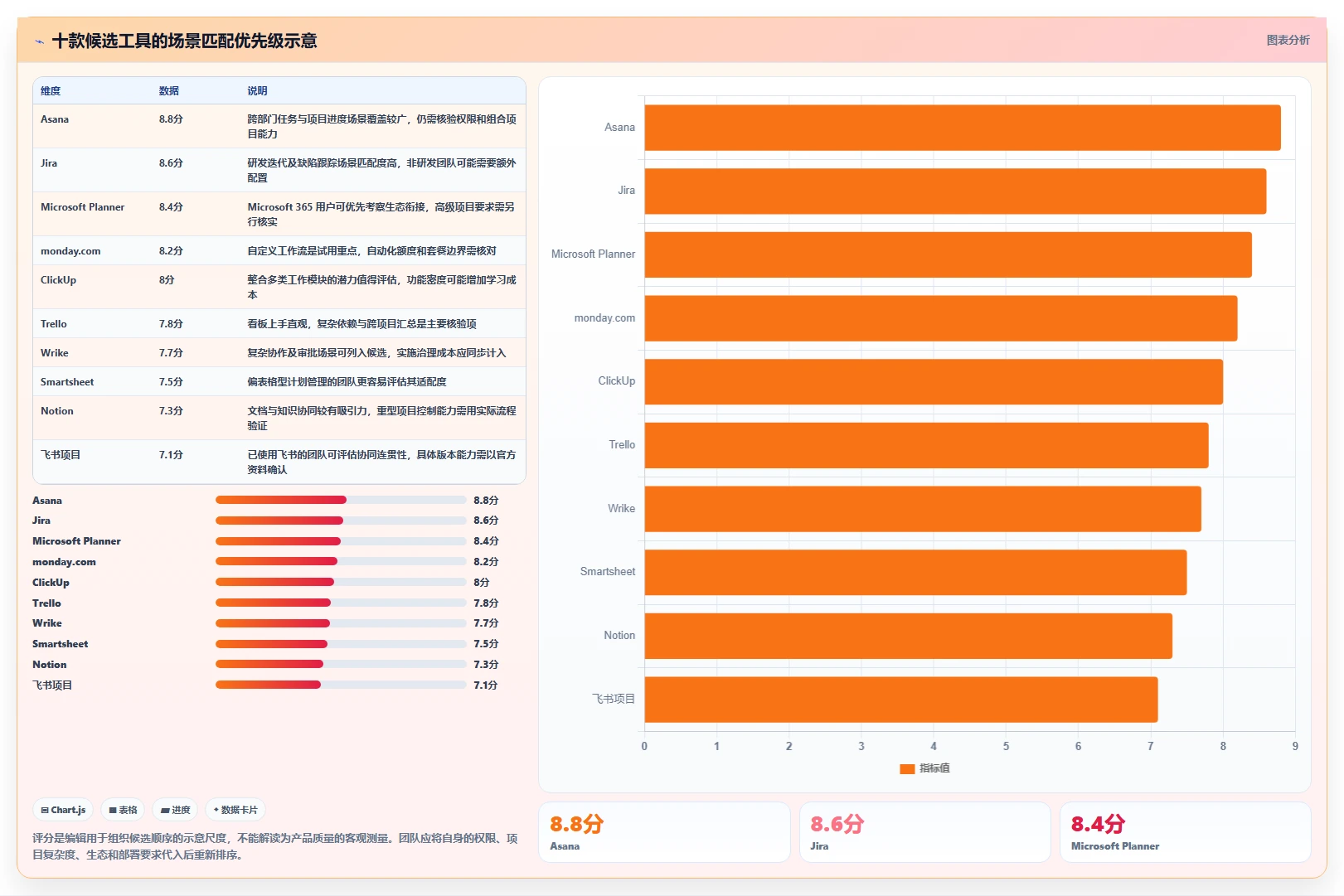This screenshot has height=896, width=1344.
Task: Click the 数据卡片 tag chip
Action: 235,810
